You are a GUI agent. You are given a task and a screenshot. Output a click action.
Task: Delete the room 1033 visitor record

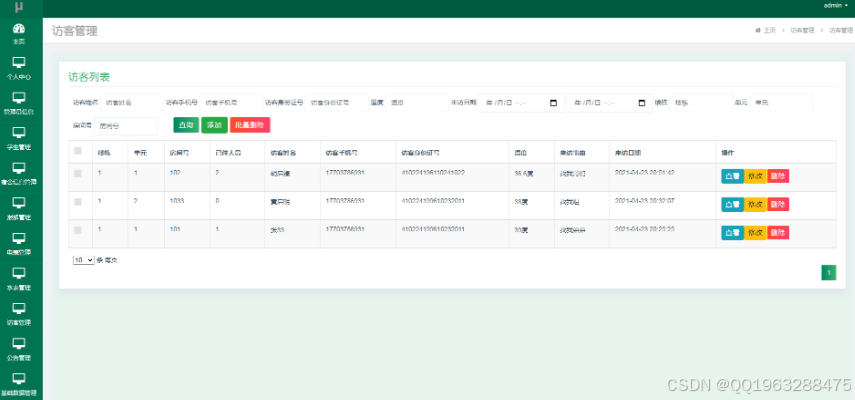(778, 204)
